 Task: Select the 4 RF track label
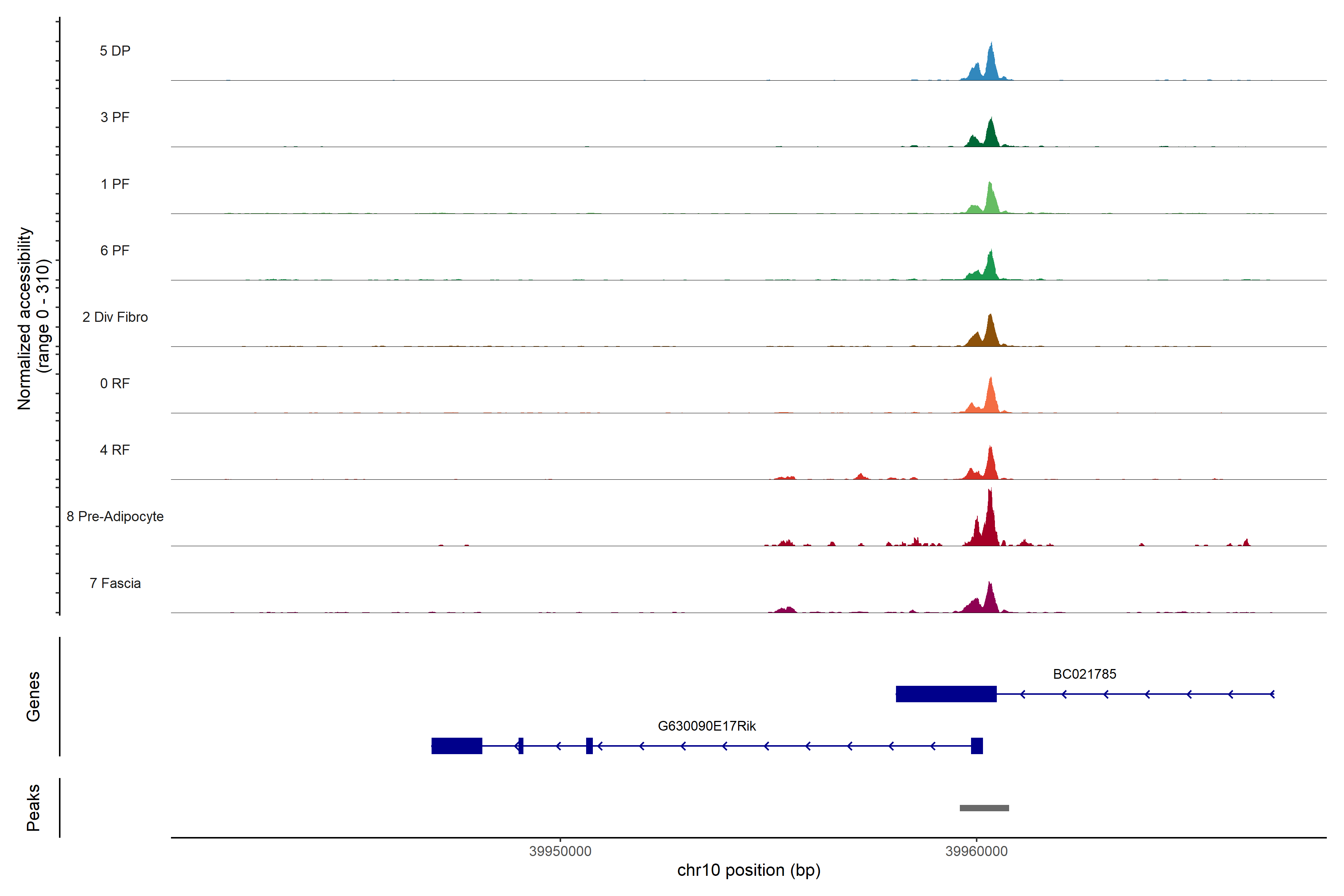point(115,450)
